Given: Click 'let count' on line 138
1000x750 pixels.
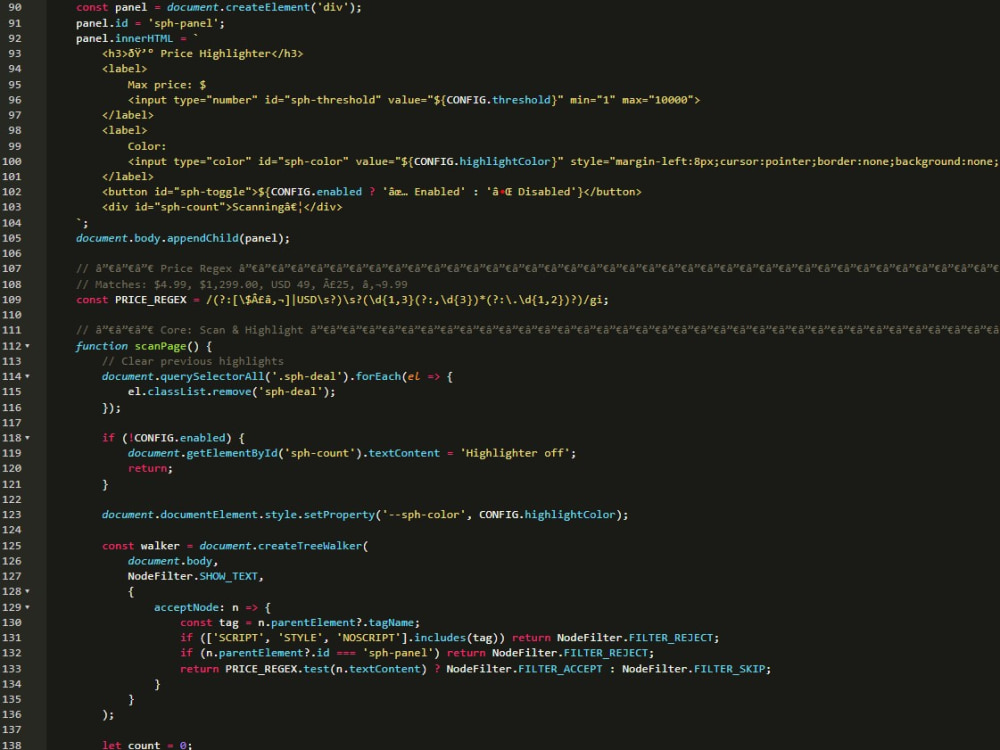Looking at the screenshot, I should point(131,745).
